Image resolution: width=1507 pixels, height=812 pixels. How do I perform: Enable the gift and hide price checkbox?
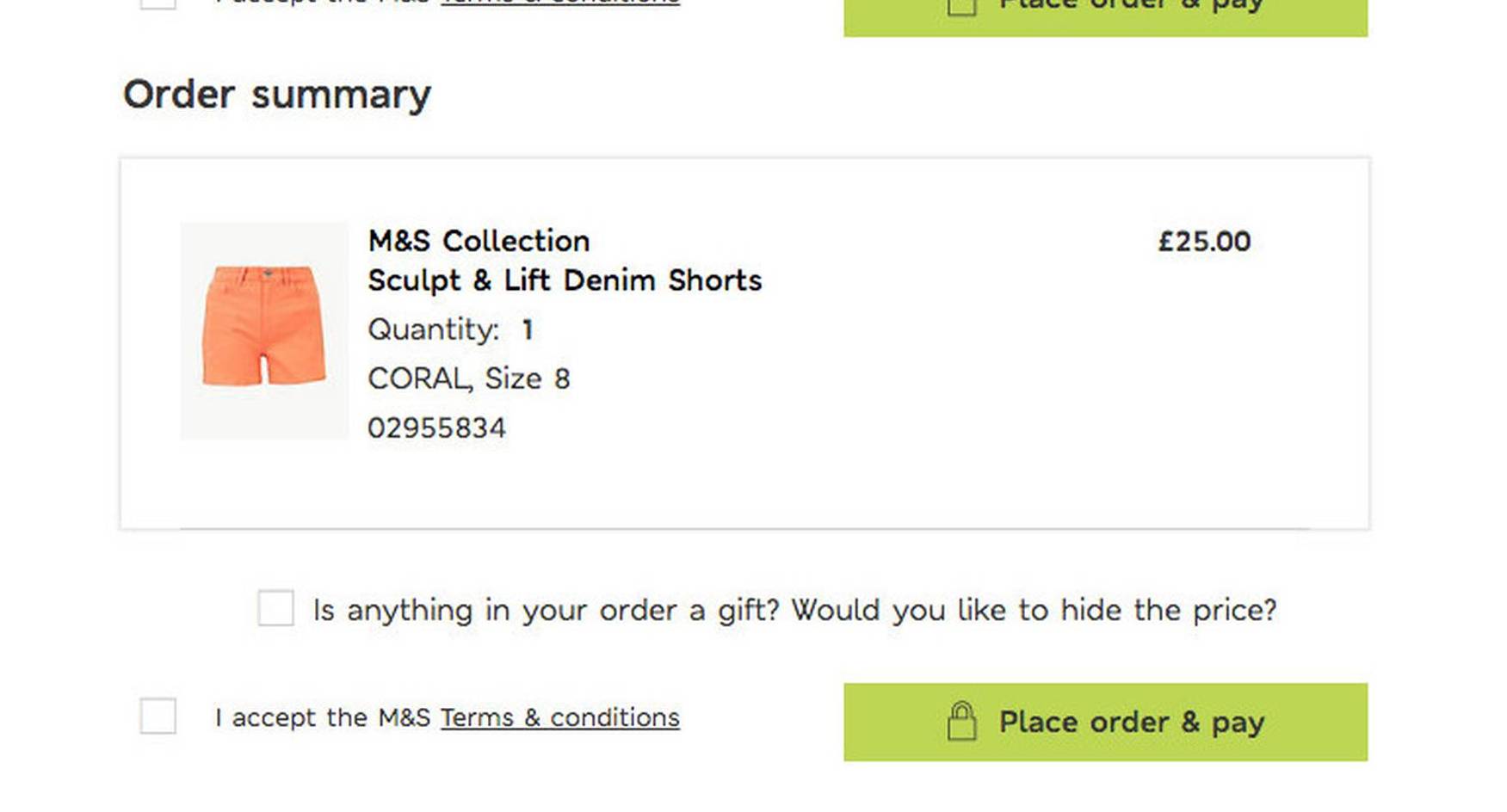277,610
